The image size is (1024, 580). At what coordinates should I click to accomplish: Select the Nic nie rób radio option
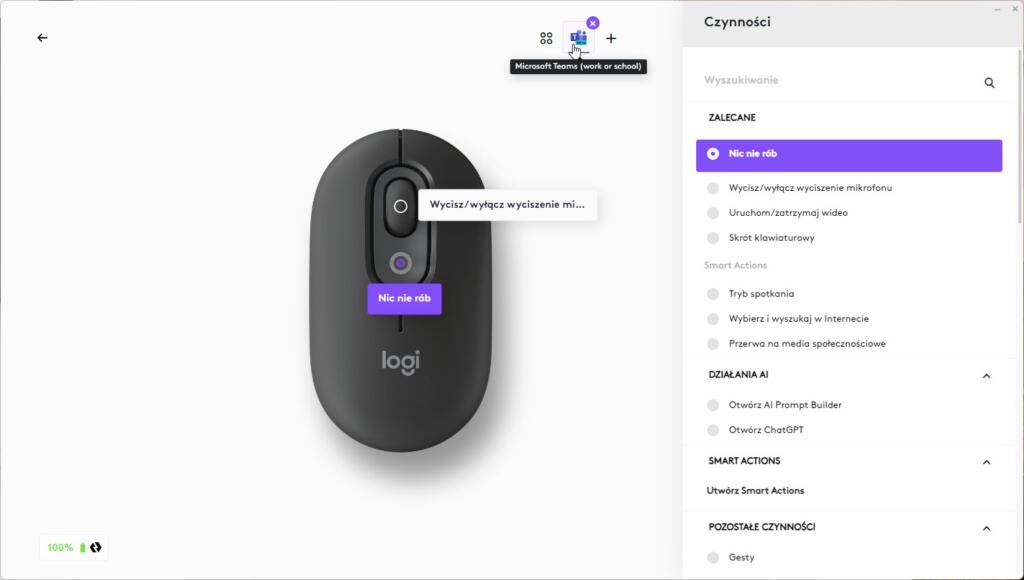(849, 155)
